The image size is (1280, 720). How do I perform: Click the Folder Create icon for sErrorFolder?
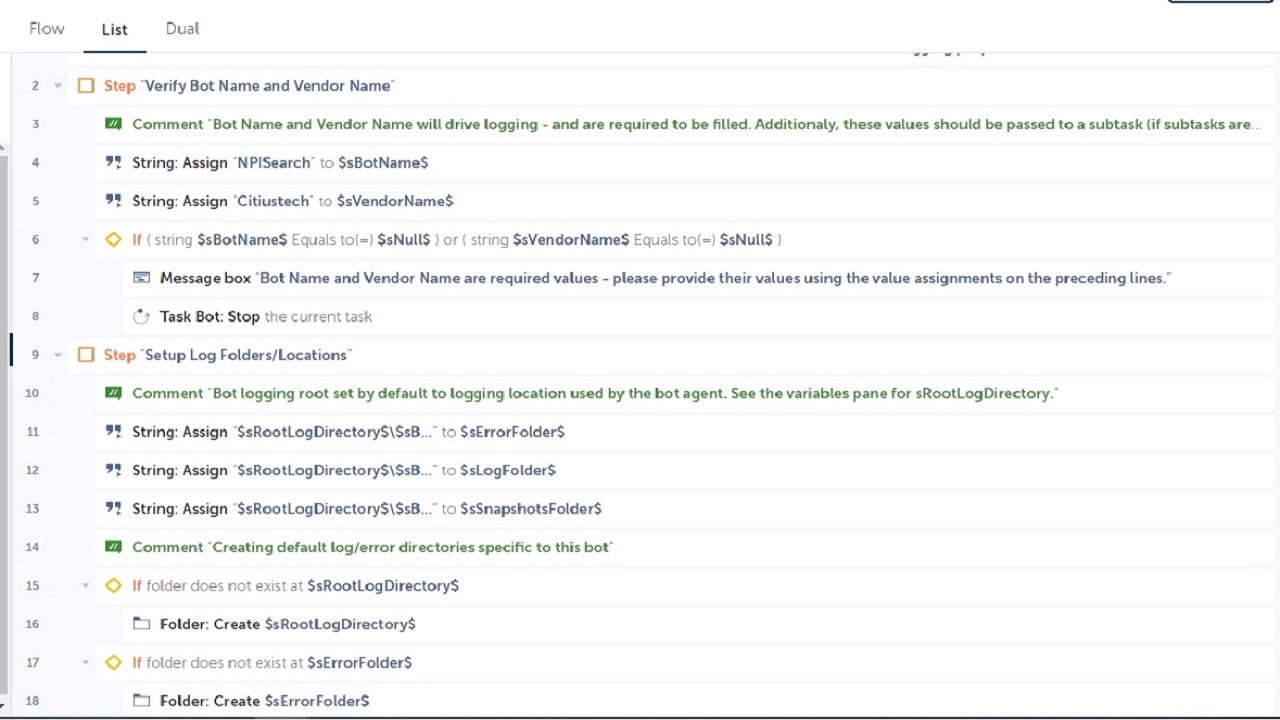(x=141, y=701)
